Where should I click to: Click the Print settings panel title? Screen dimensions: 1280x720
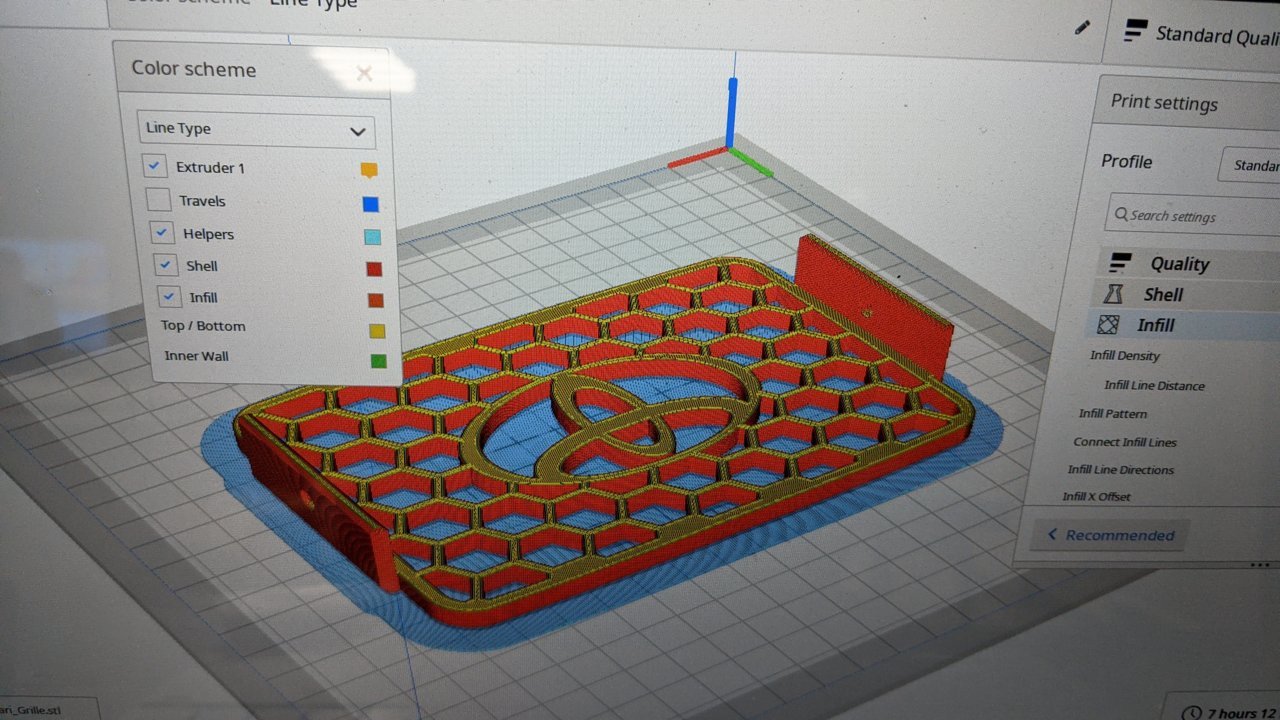click(1164, 103)
